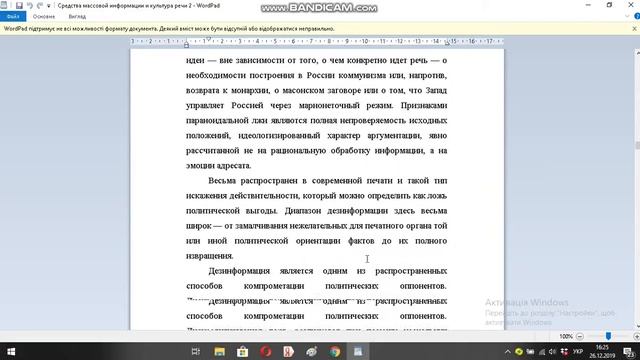Image resolution: width=640 pixels, height=360 pixels.
Task: Open the notification center icon
Action: click(629, 351)
